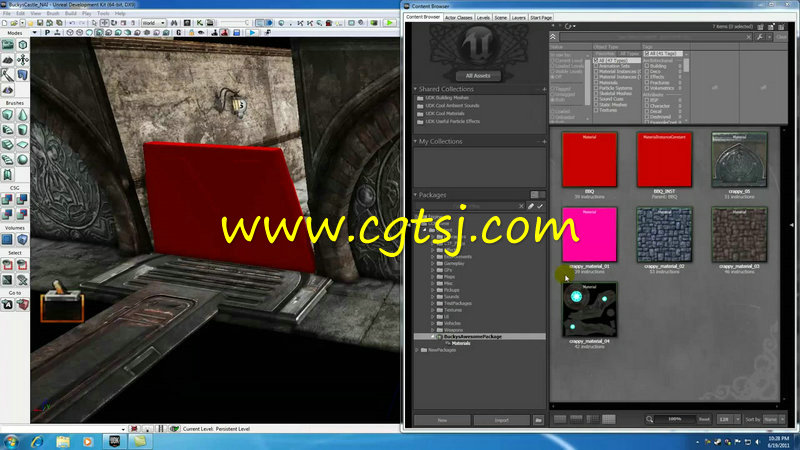Select the Cube brush builder tool
This screenshot has width=800, height=450.
click(x=8, y=115)
